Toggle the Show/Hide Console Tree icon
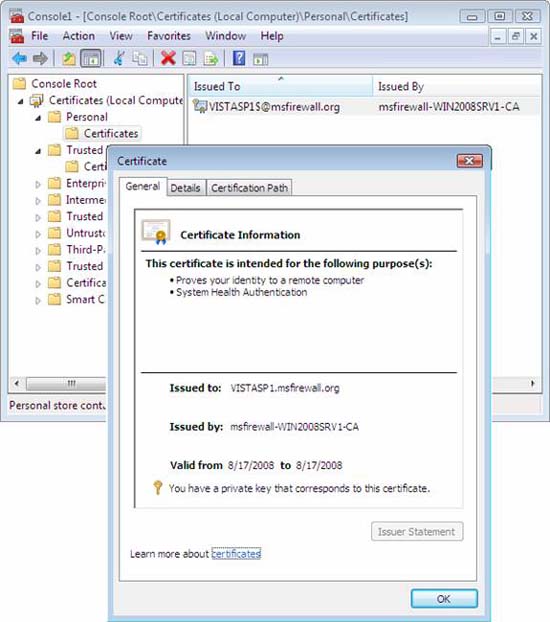The width and height of the screenshot is (550, 622). click(91, 59)
